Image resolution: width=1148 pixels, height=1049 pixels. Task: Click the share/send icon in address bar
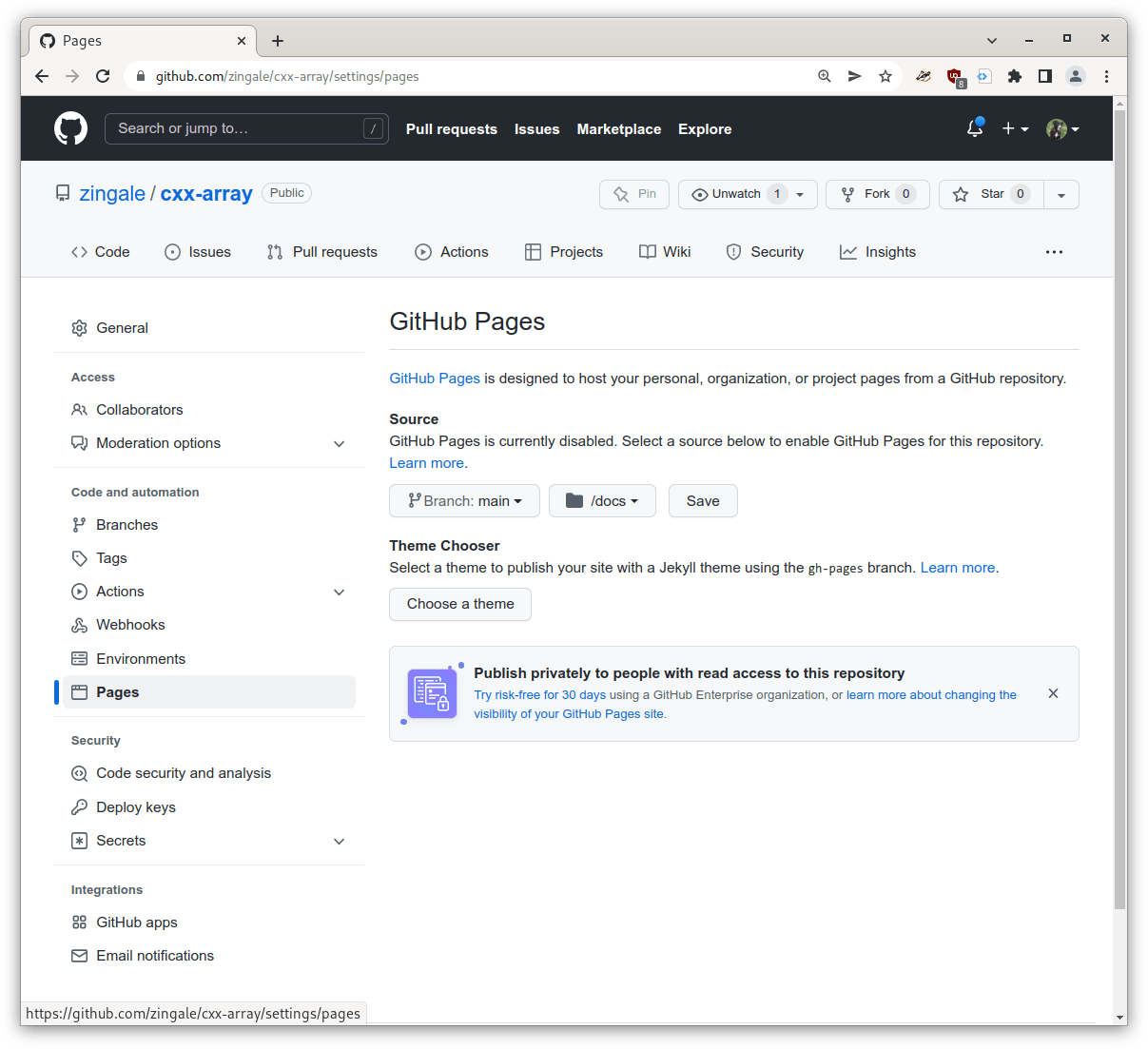click(x=855, y=76)
